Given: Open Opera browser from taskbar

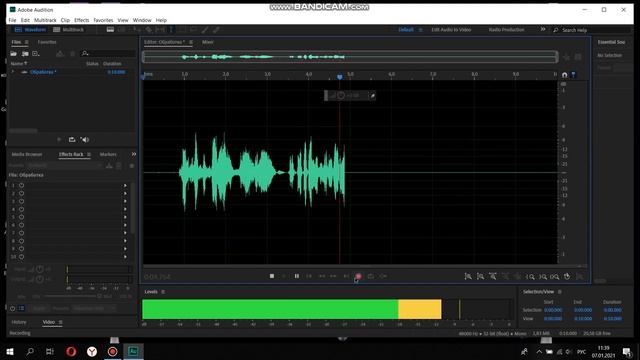Looking at the screenshot, I should (71, 351).
